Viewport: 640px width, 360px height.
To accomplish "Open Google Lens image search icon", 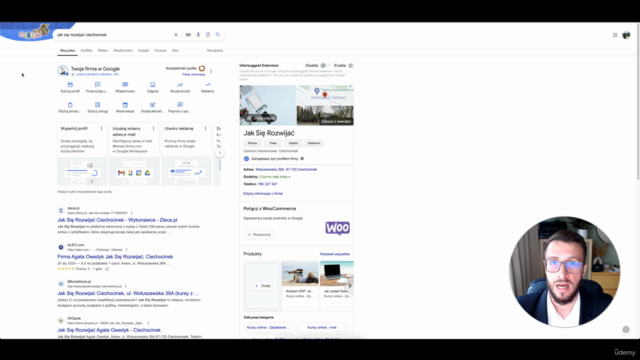I will pyautogui.click(x=208, y=35).
